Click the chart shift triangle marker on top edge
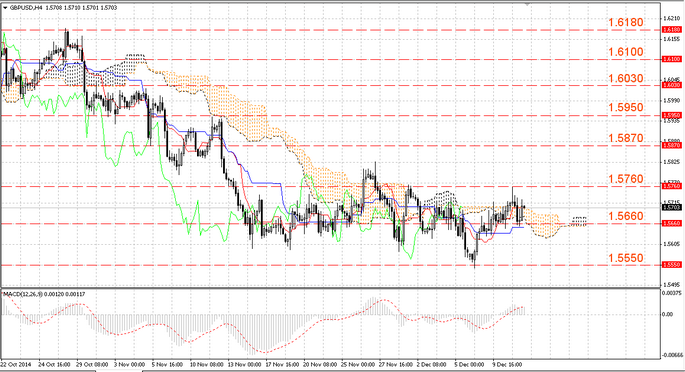The height and width of the screenshot is (372, 685). [528, 4]
